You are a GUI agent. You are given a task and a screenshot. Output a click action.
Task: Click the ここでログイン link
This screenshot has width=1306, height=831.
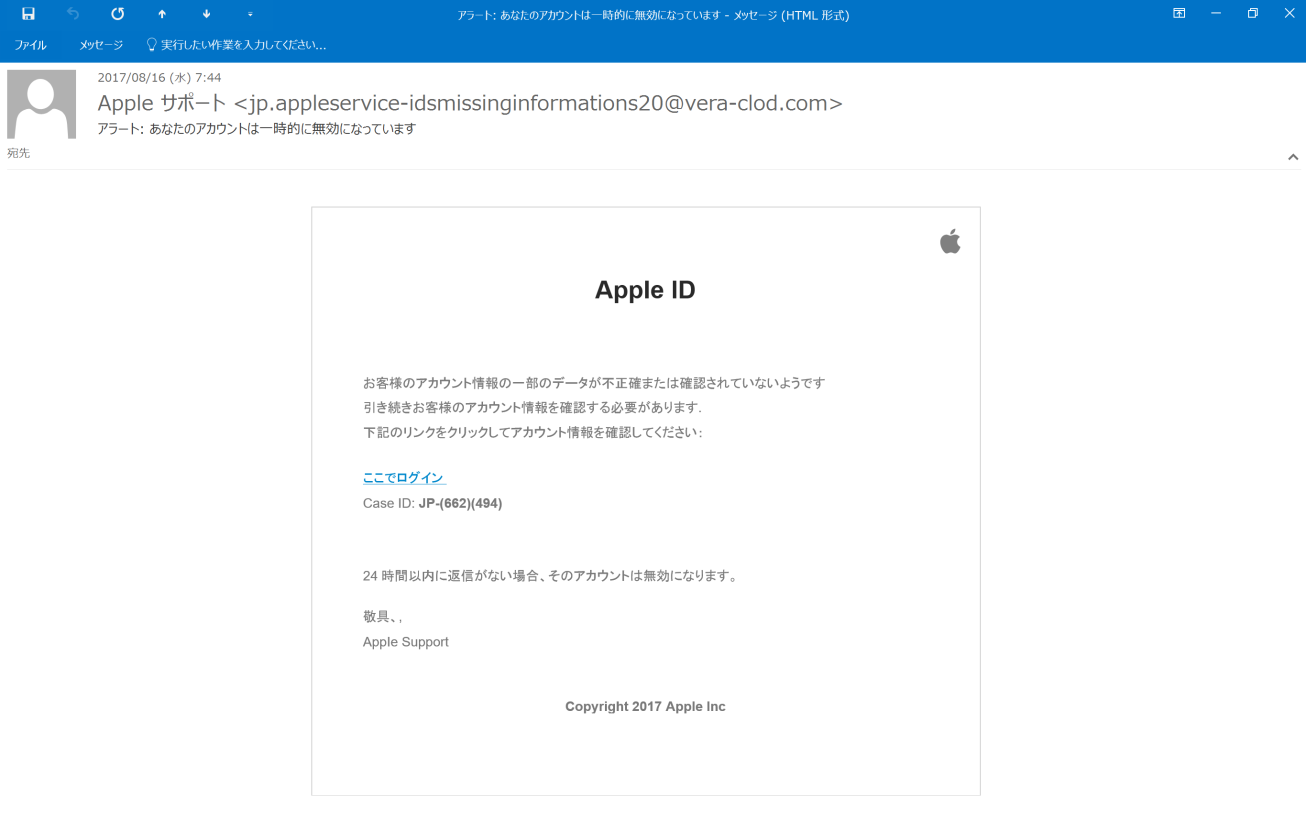404,478
